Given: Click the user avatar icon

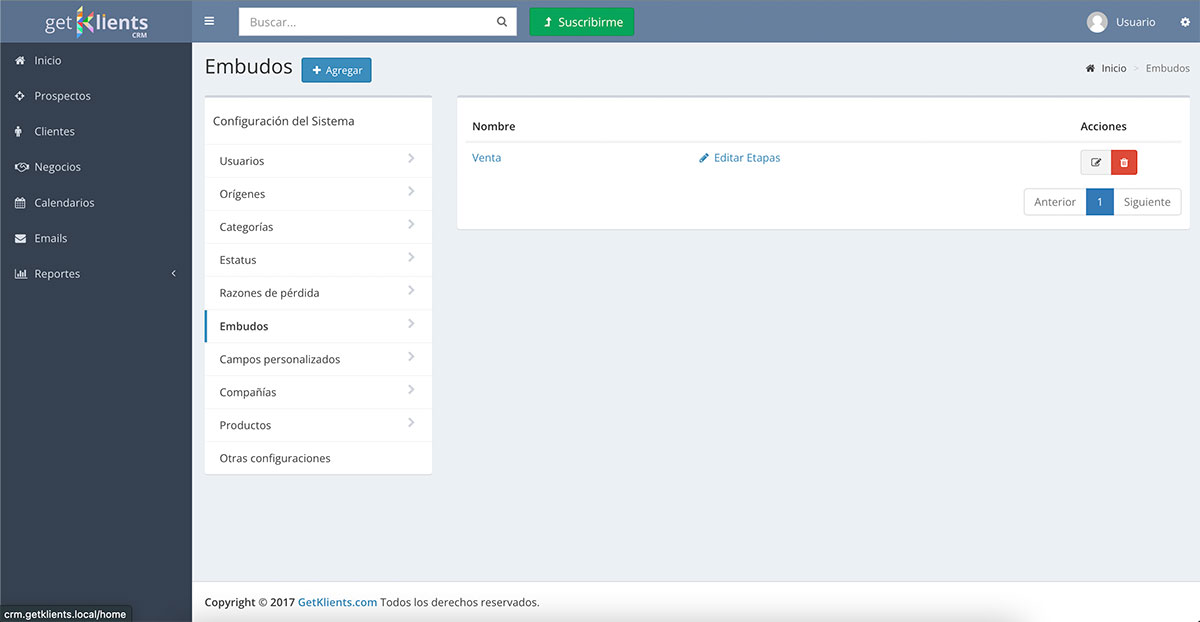Looking at the screenshot, I should (1097, 22).
